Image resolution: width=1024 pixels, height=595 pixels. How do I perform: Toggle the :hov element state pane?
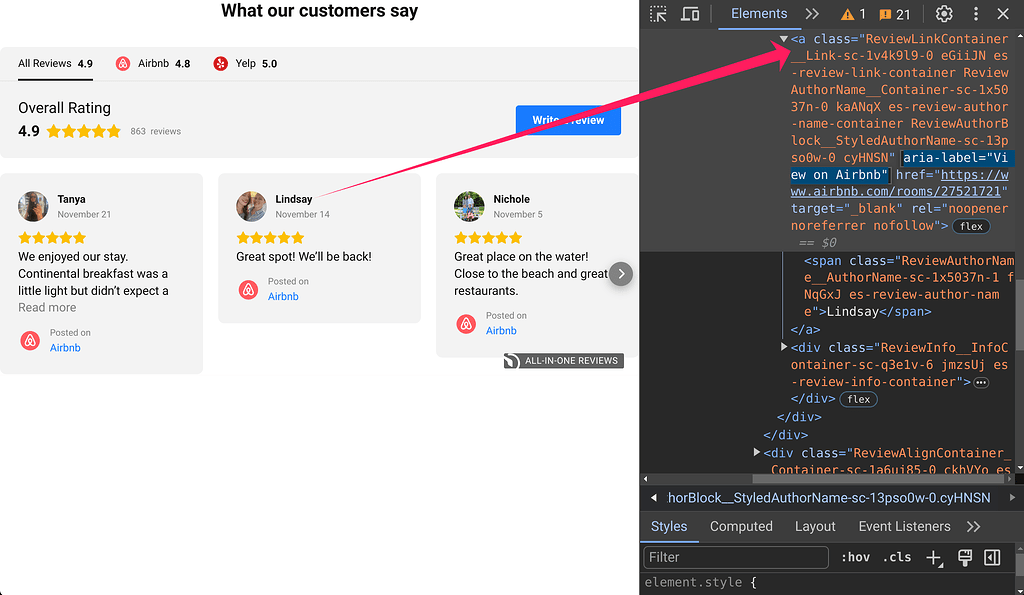pyautogui.click(x=856, y=558)
